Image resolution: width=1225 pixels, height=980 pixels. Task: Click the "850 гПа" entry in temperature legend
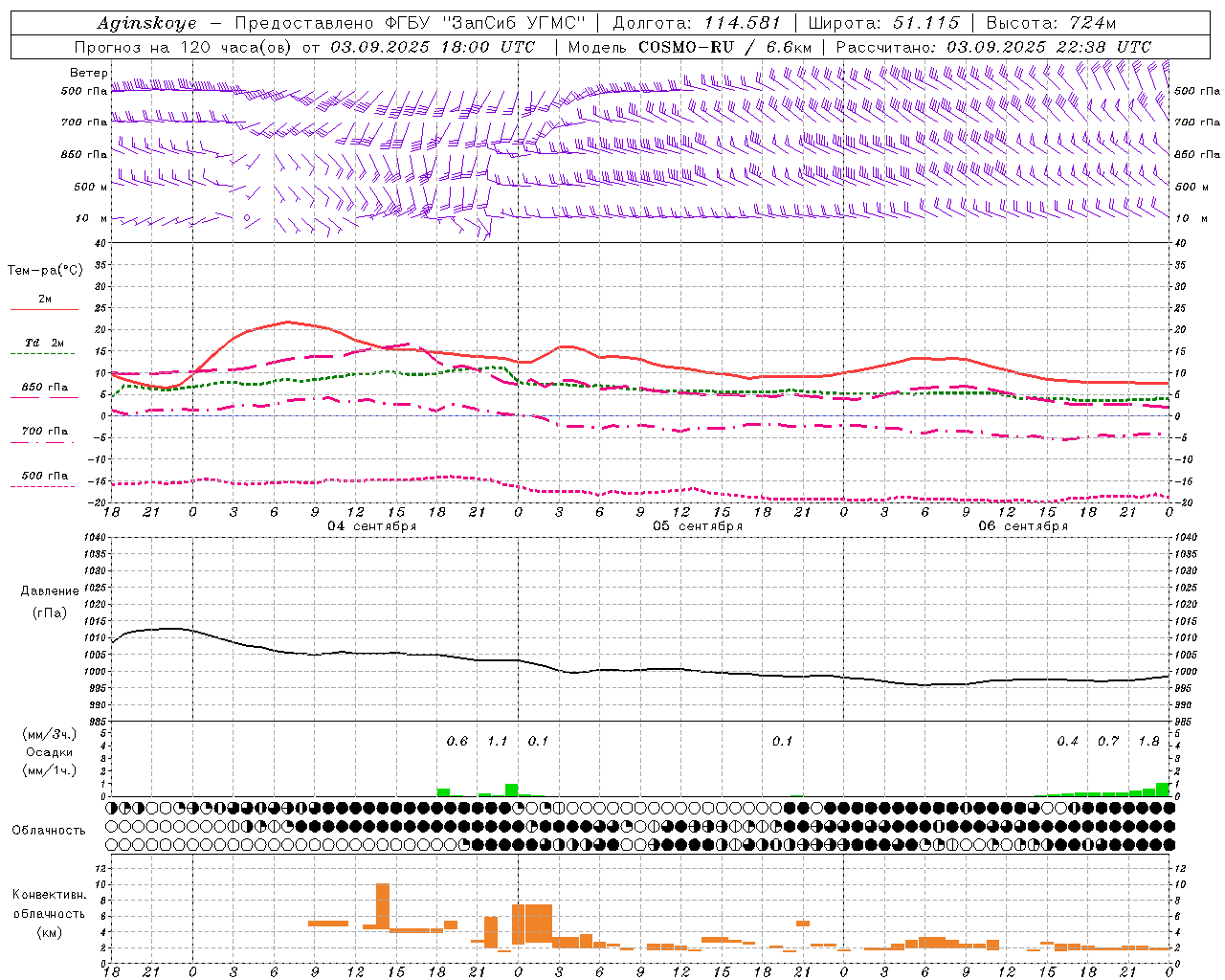tap(45, 388)
